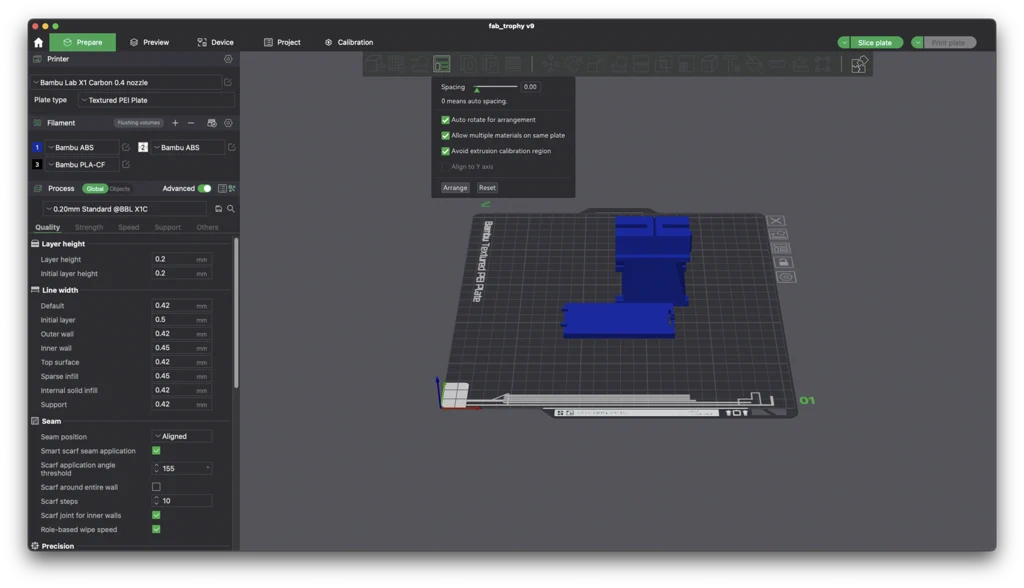Switch to the Calibration tab
This screenshot has height=588, width=1024.
[349, 42]
